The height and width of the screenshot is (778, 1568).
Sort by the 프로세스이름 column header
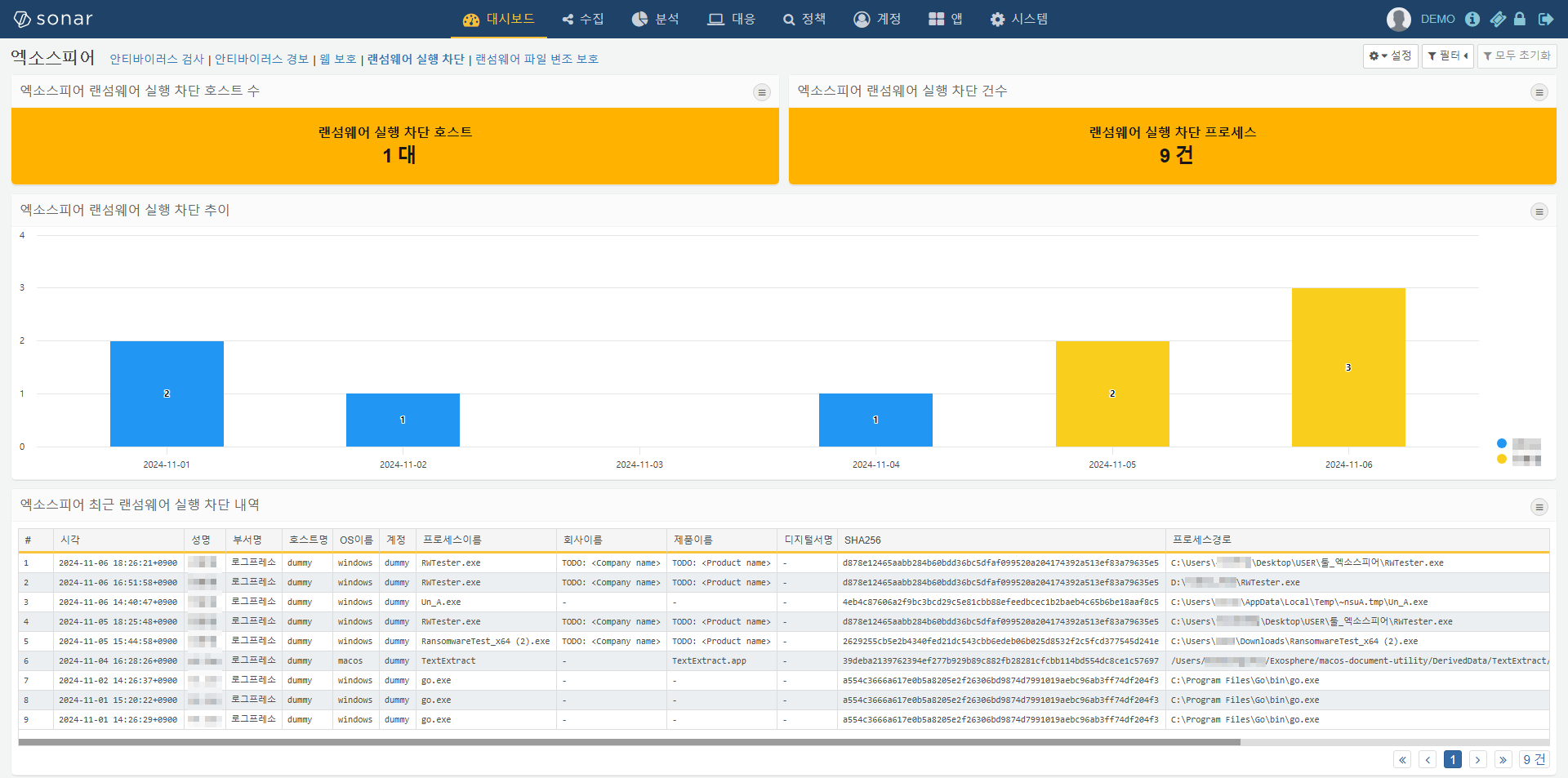[x=486, y=540]
